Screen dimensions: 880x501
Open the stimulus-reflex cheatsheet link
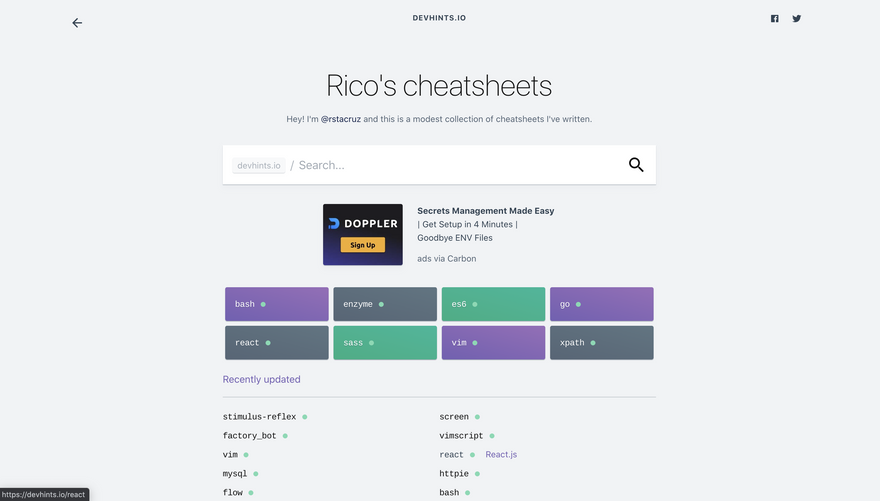260,417
